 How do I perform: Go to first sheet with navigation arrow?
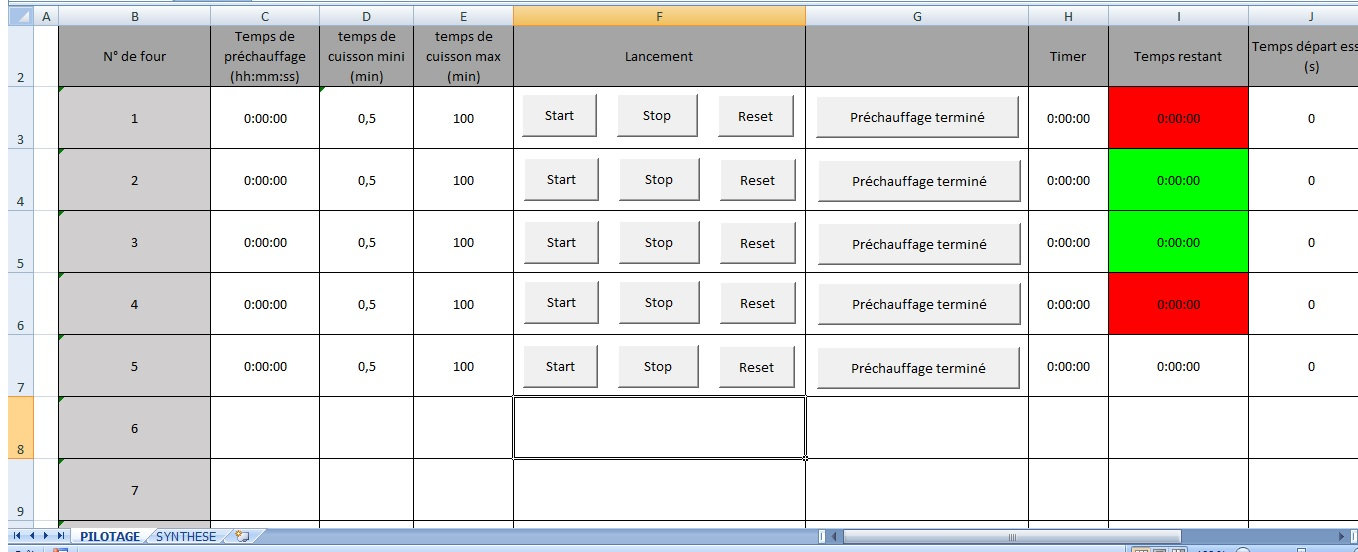(x=17, y=537)
